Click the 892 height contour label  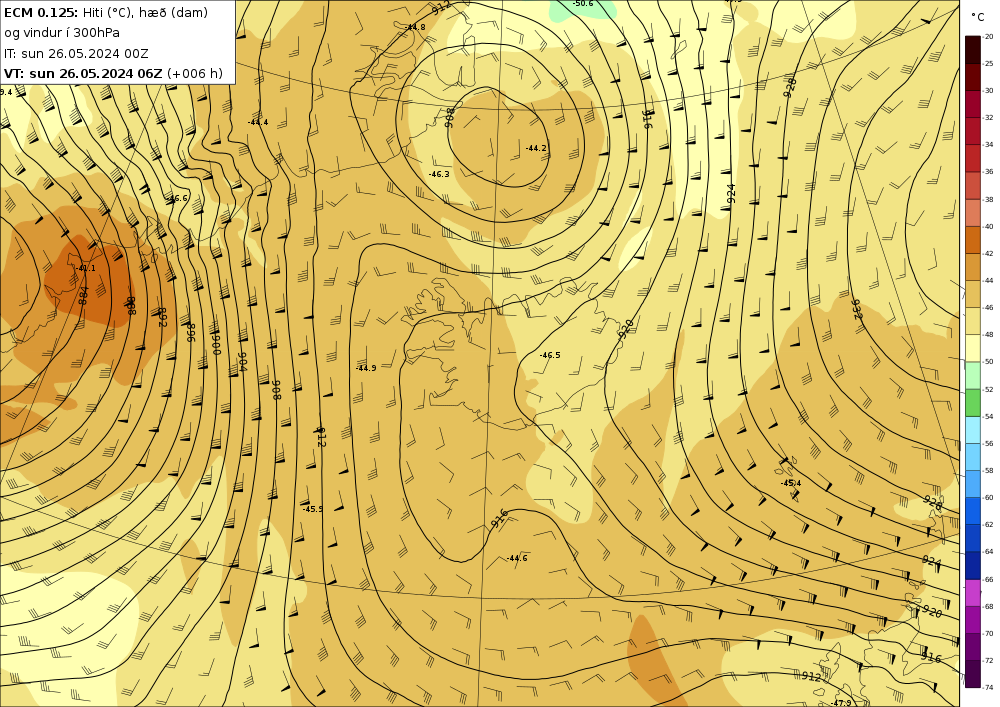(x=161, y=317)
